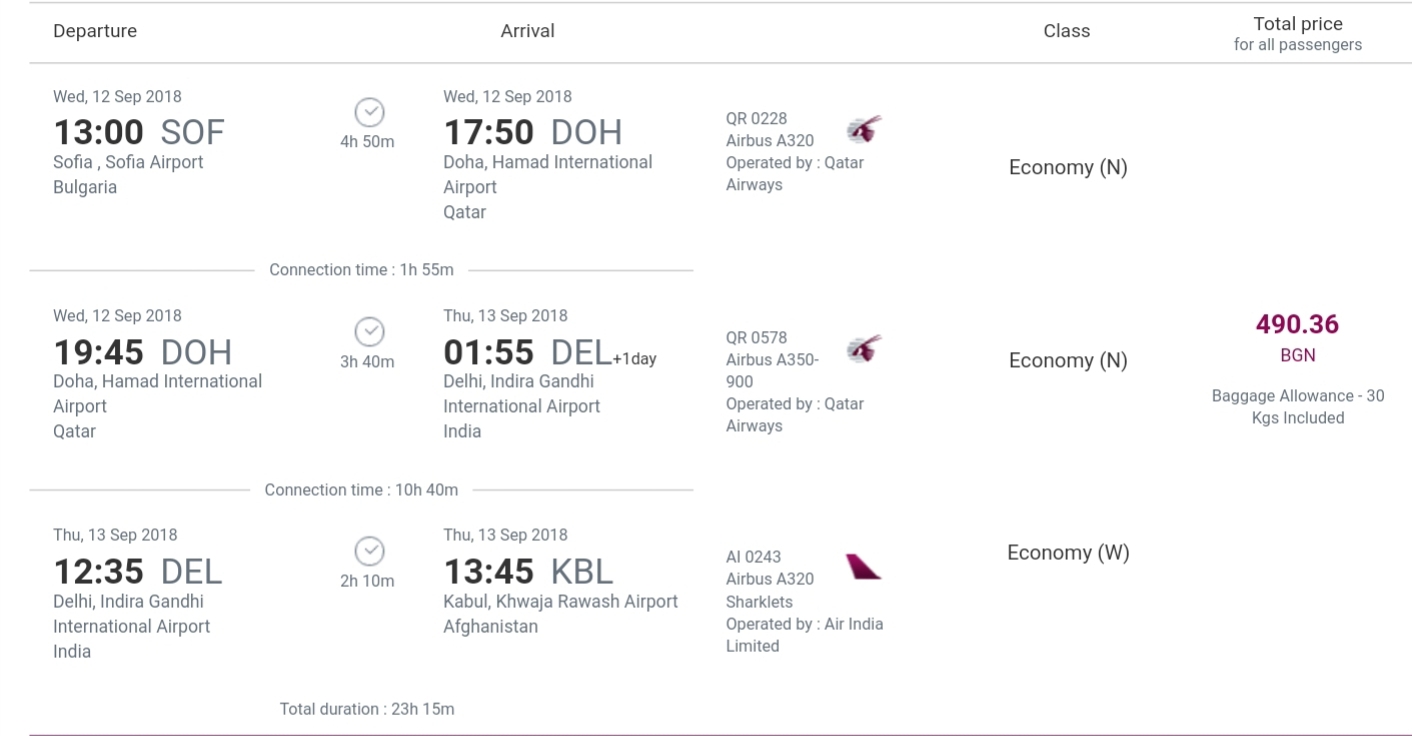Image resolution: width=1412 pixels, height=736 pixels.
Task: Select the 490.36 total price
Action: click(x=1298, y=324)
